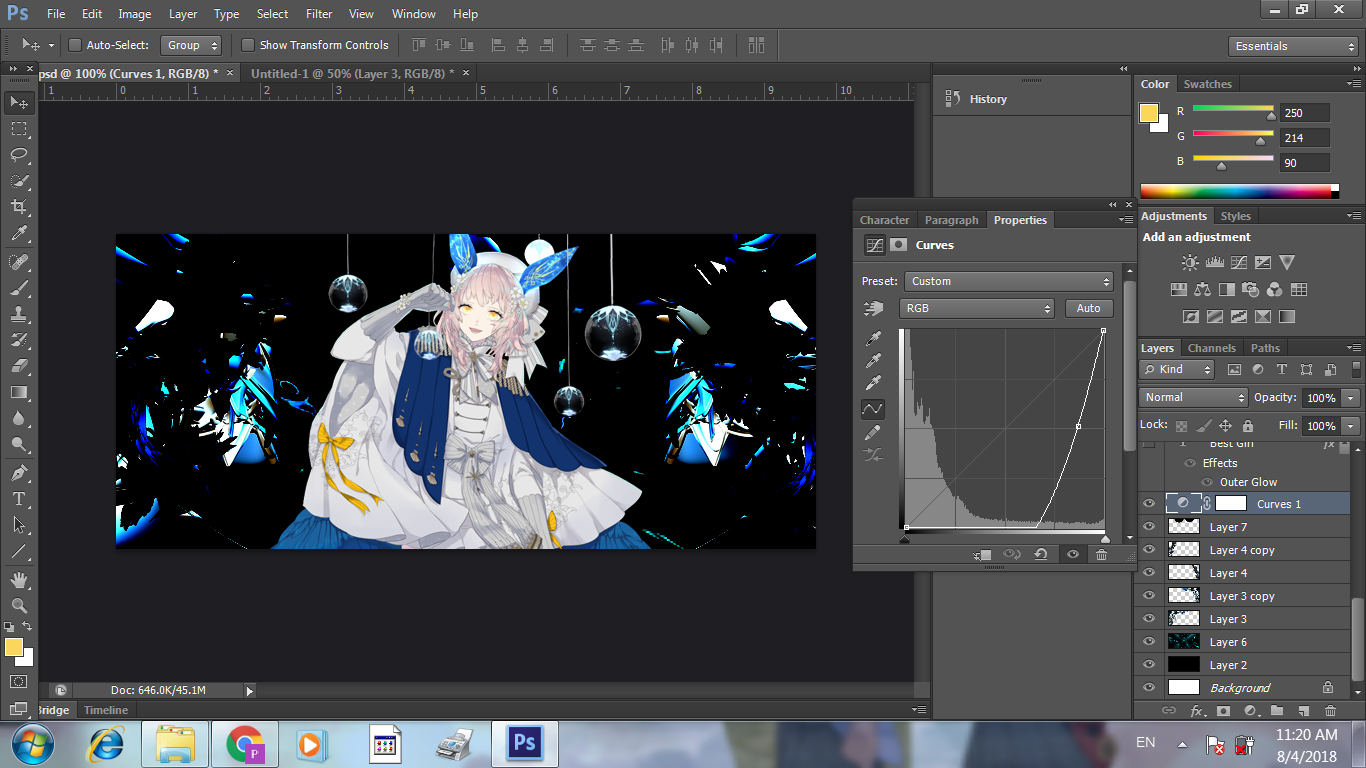Screen dimensions: 1366x768
Task: Select the Hand tool
Action: click(x=19, y=579)
